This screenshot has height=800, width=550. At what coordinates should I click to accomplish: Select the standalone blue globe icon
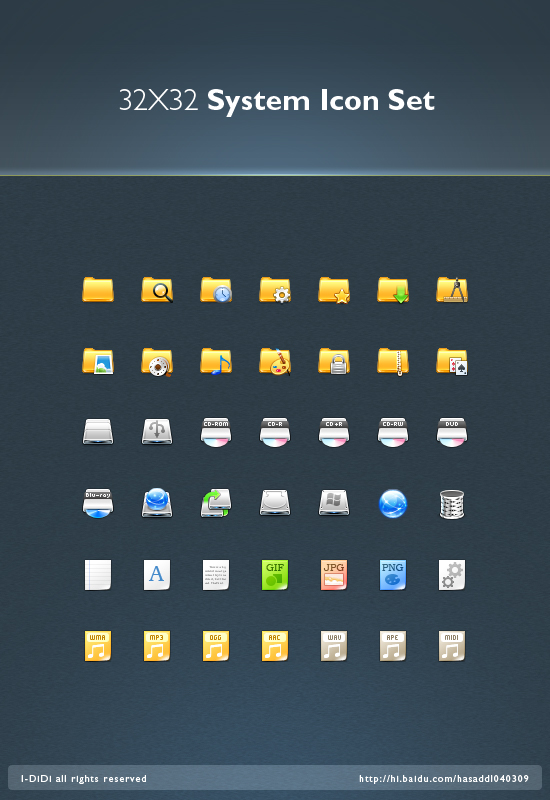pos(393,504)
